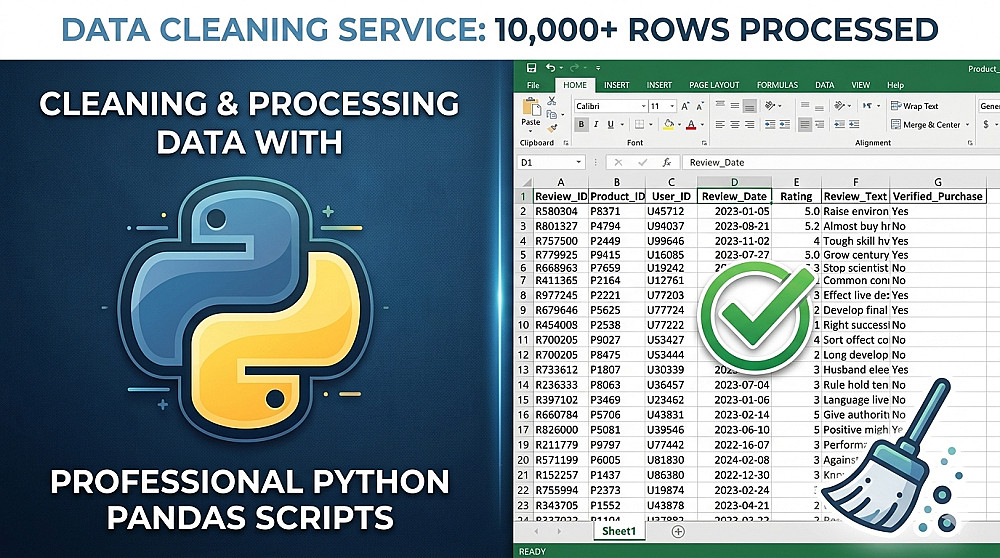Toggle Bold formatting
Screen dimensions: 1000x558
[x=582, y=124]
